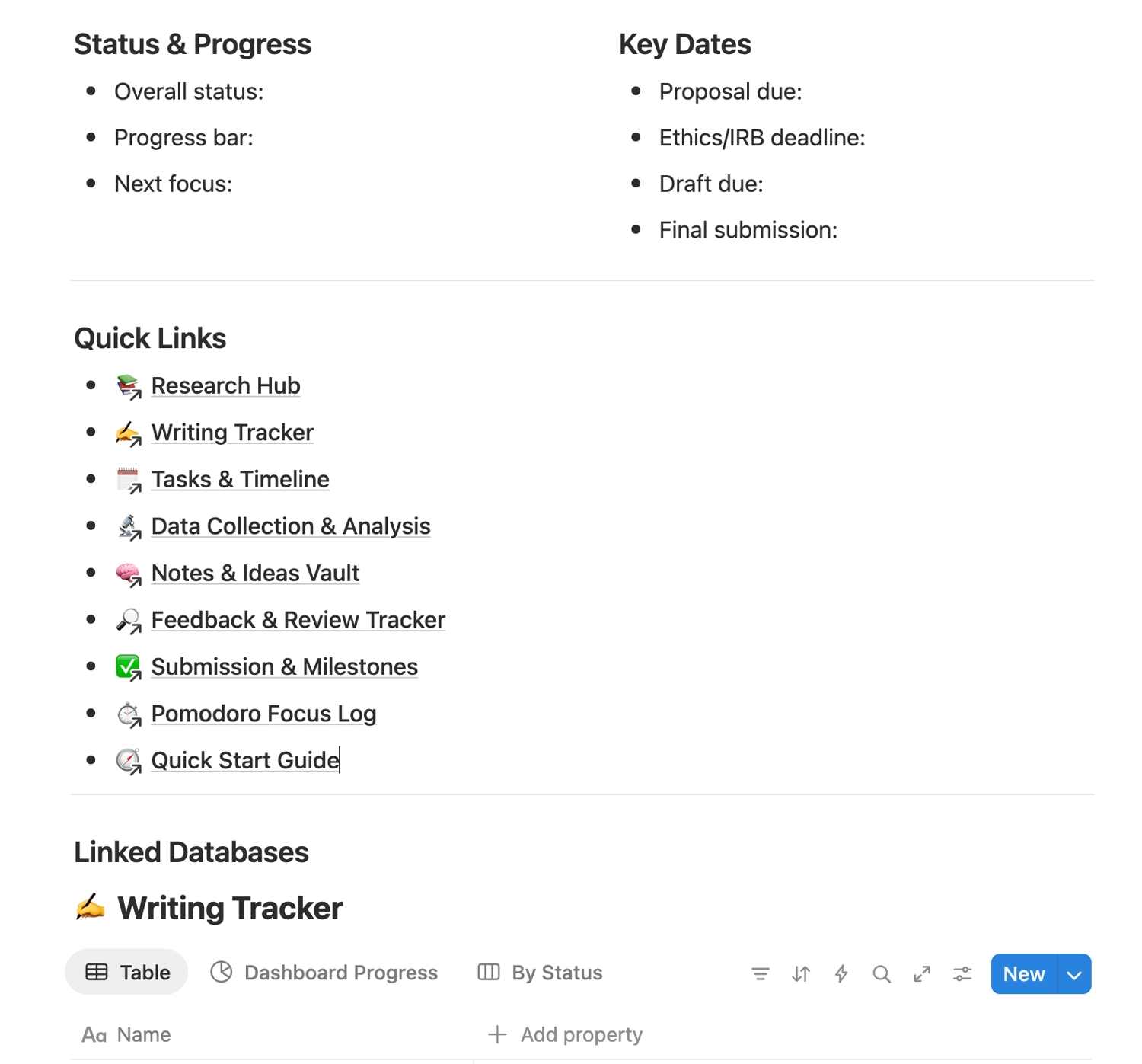The height and width of the screenshot is (1064, 1142).
Task: Click the Writing Tracker database title
Action: 230,908
